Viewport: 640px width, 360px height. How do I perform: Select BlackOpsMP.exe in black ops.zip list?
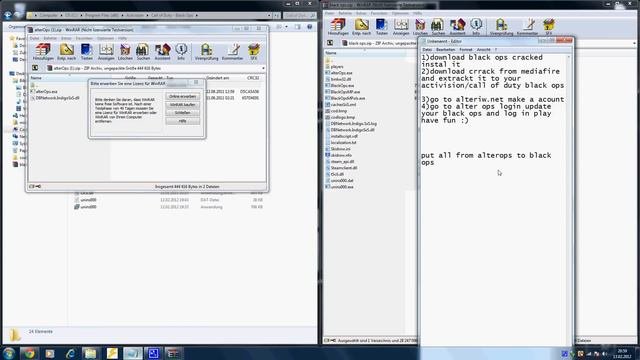(342, 92)
